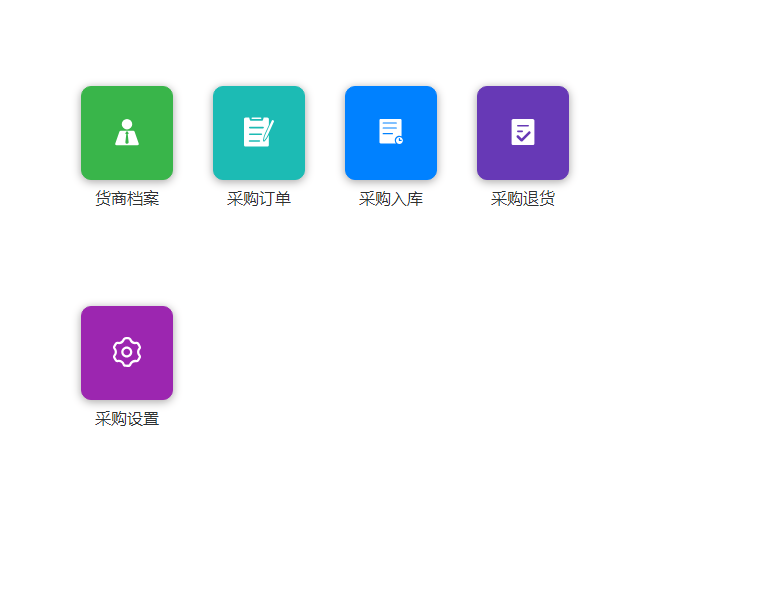This screenshot has width=776, height=592.
Task: Click the clipboard and pen icon
Action: (x=258, y=132)
